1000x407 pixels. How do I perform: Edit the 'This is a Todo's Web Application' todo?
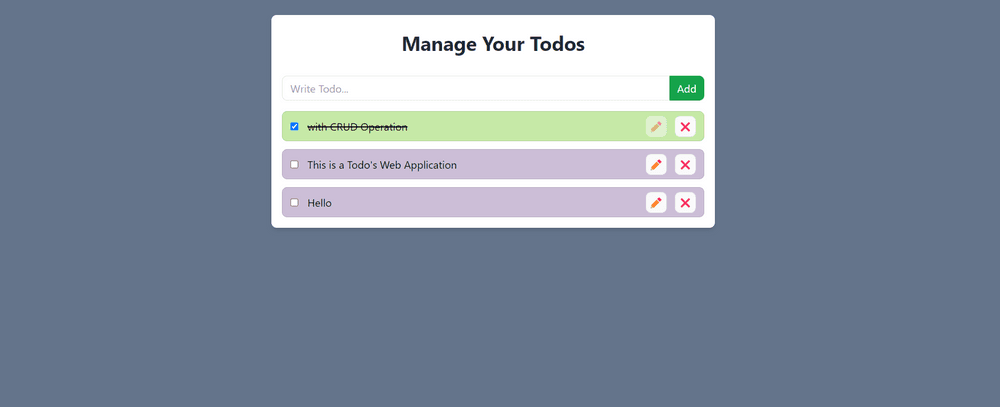(656, 164)
